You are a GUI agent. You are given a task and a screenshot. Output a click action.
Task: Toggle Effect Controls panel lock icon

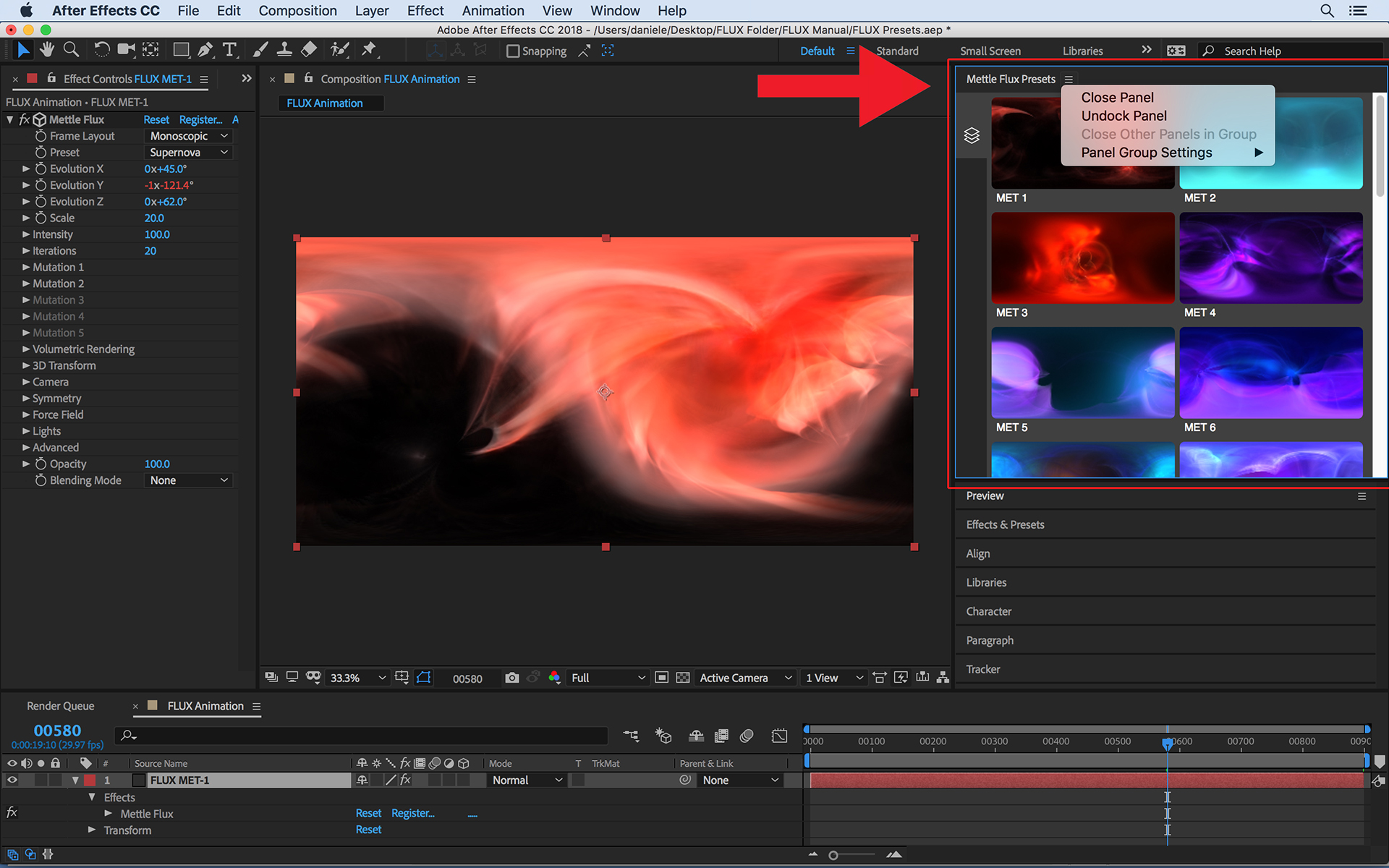(x=51, y=78)
